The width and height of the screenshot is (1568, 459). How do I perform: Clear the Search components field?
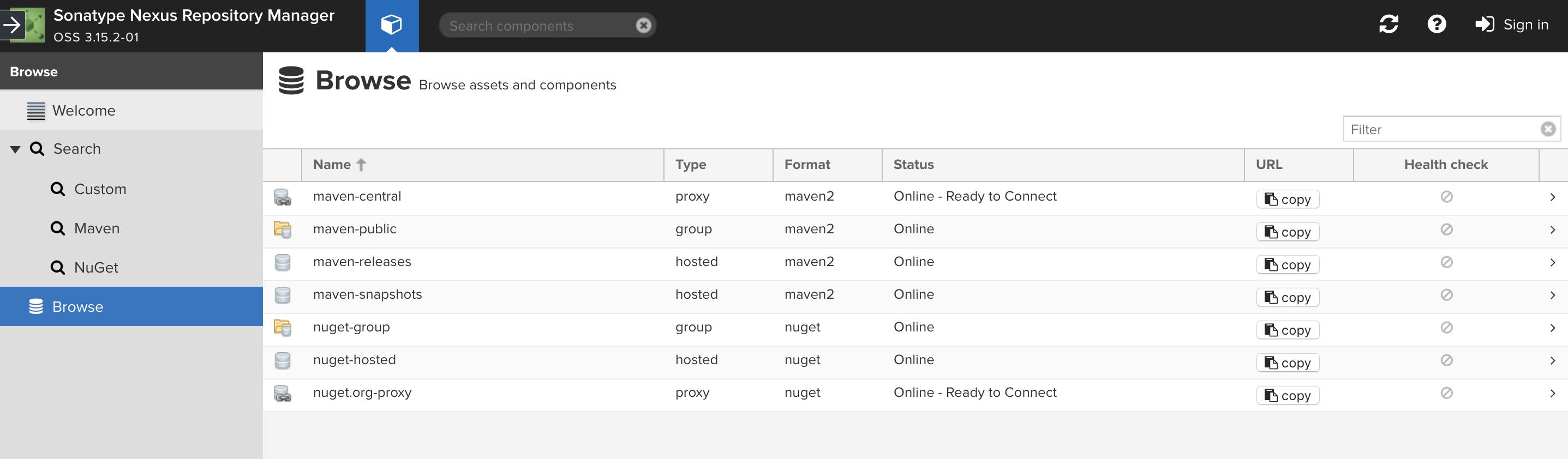tap(643, 26)
